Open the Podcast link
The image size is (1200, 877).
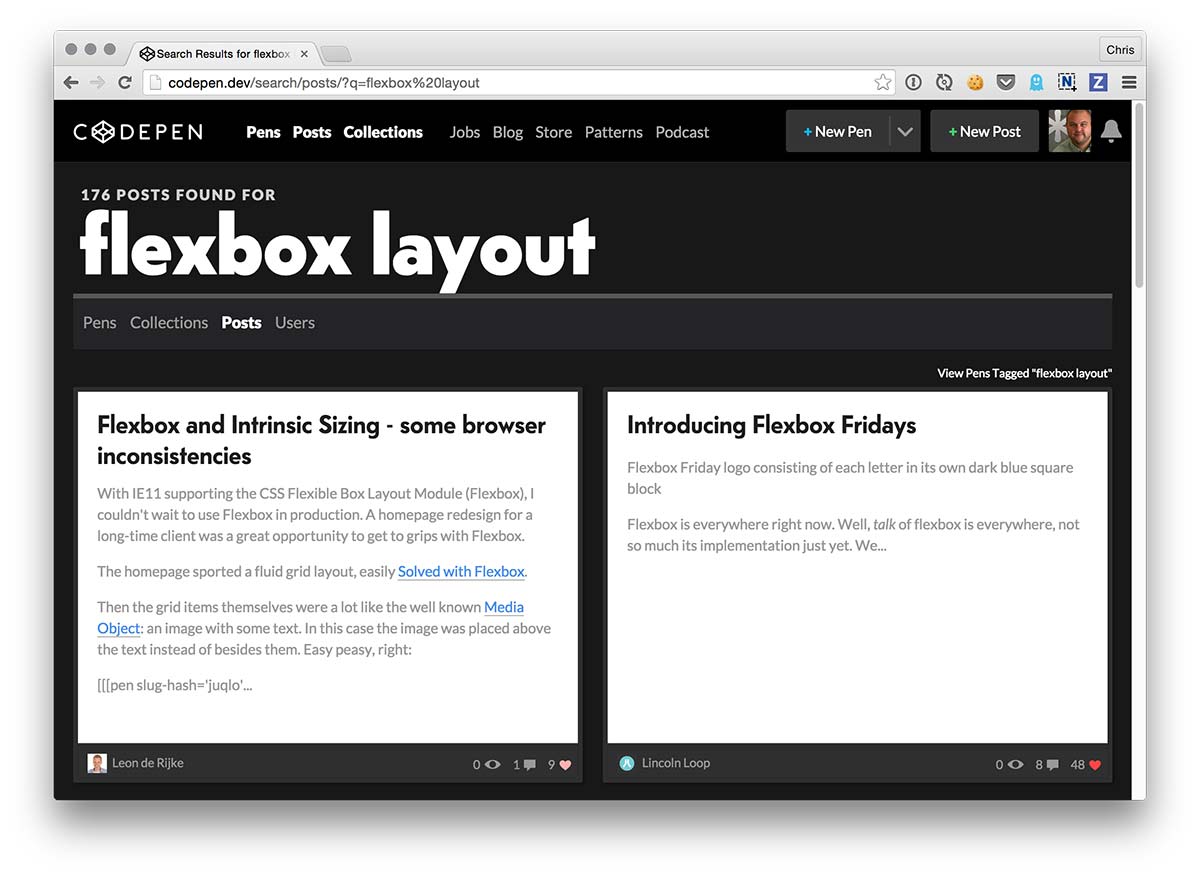pyautogui.click(x=682, y=132)
